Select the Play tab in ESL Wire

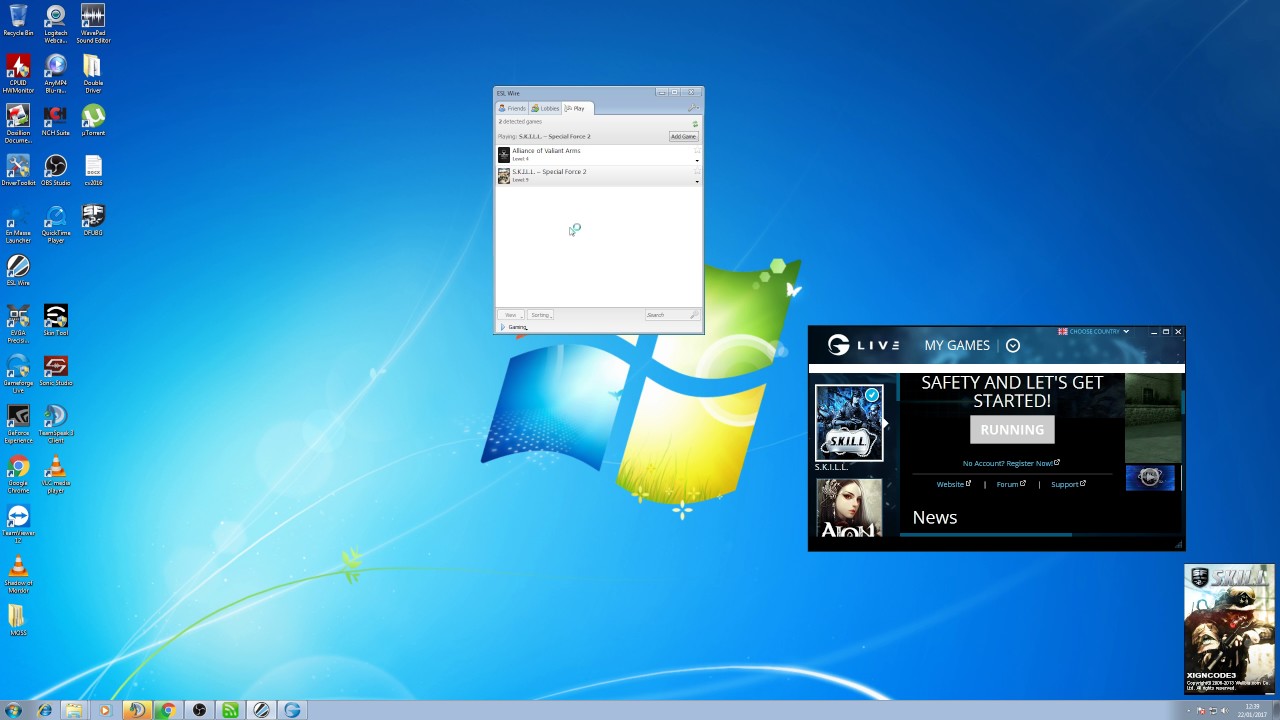[578, 108]
